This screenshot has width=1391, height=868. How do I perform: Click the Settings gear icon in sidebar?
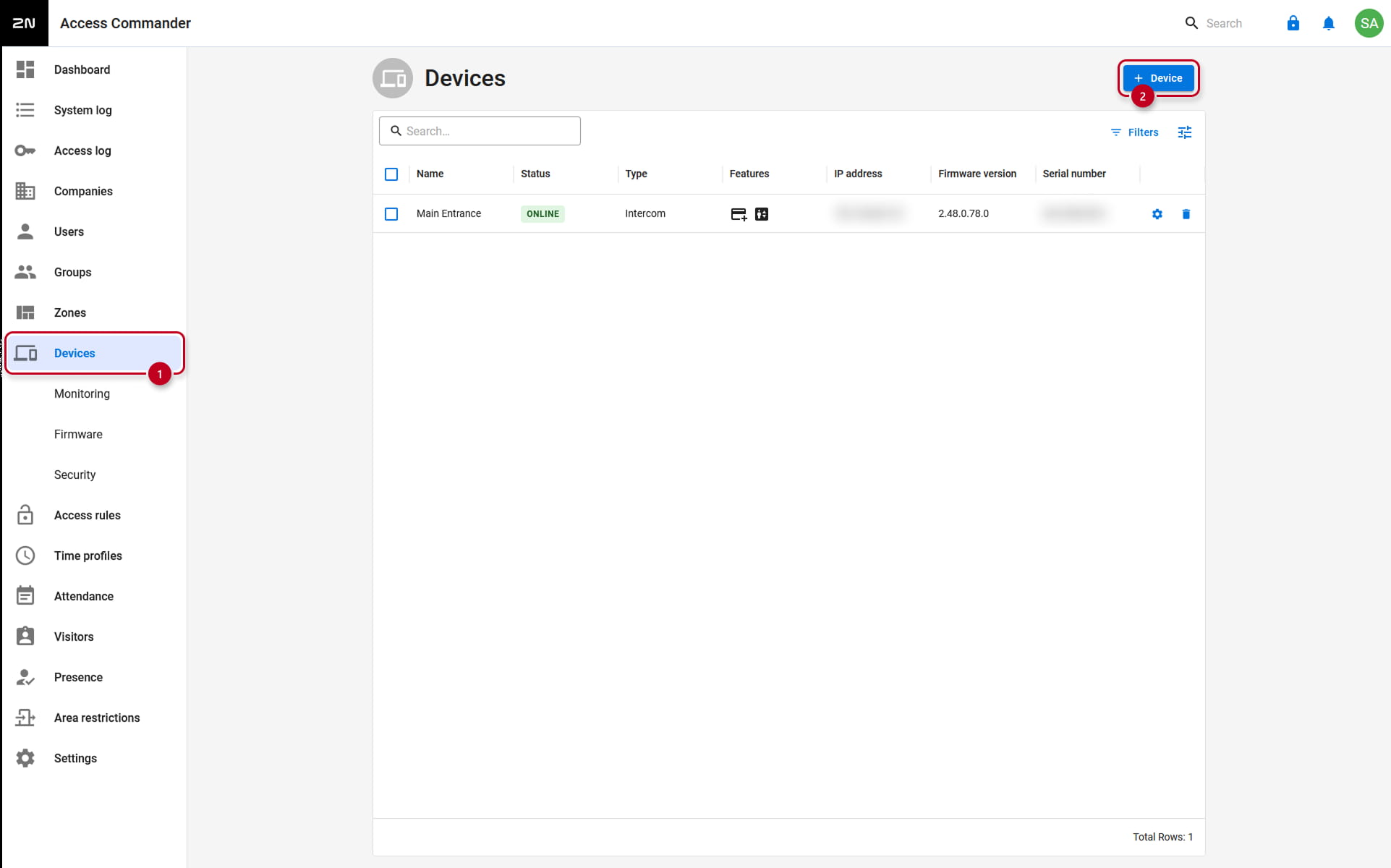click(25, 758)
